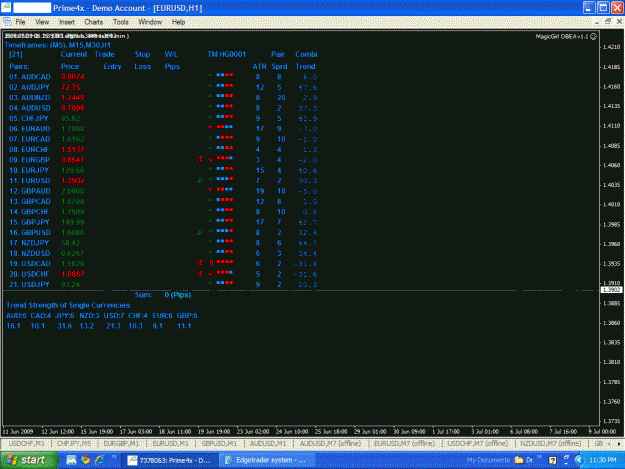Open the My Documents taskbar toolbar
This screenshot has width=625, height=469.
coord(488,460)
